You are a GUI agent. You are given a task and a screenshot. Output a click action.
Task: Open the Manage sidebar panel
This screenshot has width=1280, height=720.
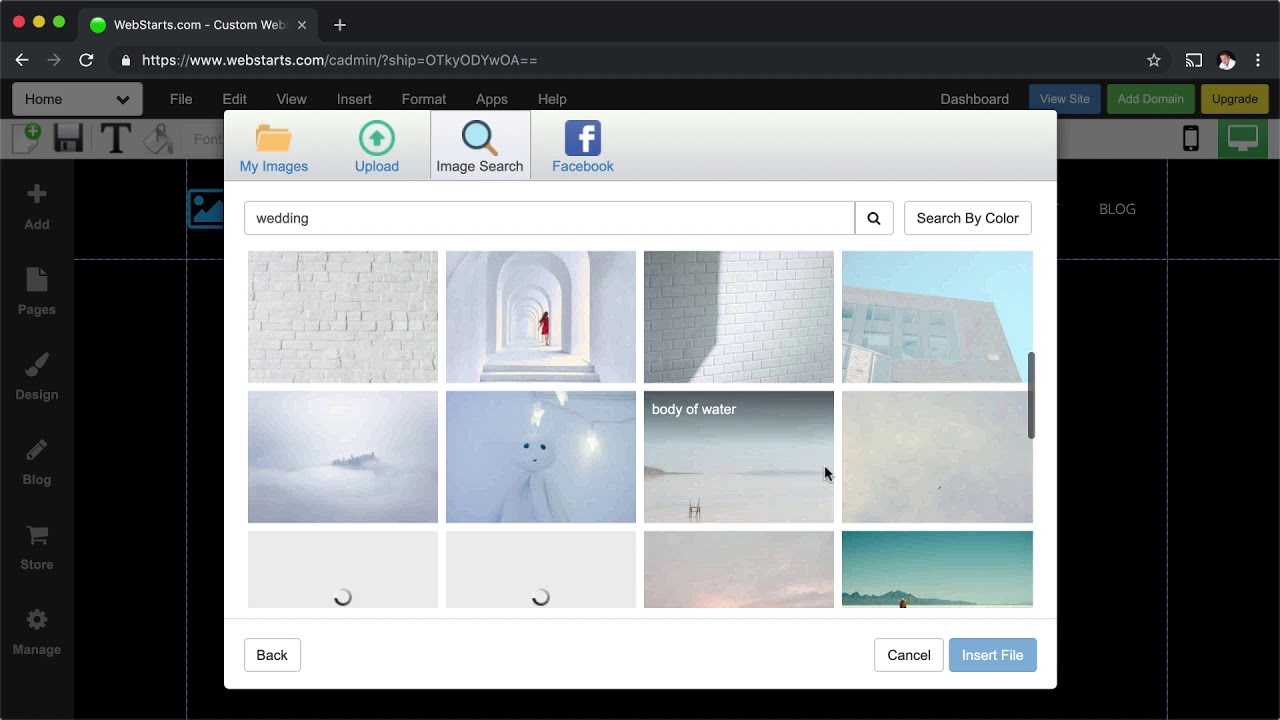point(37,632)
